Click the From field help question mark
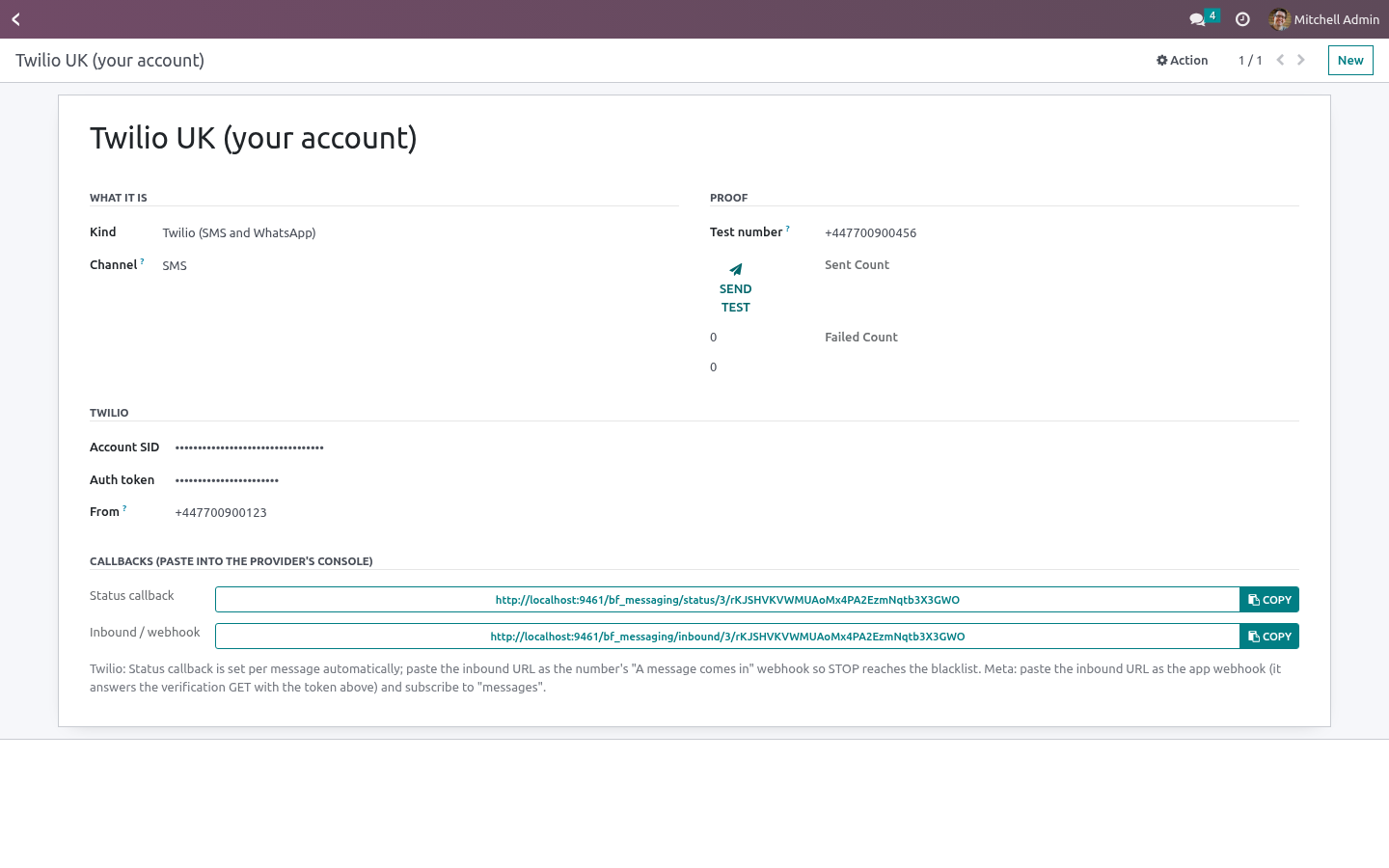Viewport: 1389px width, 868px height. [124, 508]
